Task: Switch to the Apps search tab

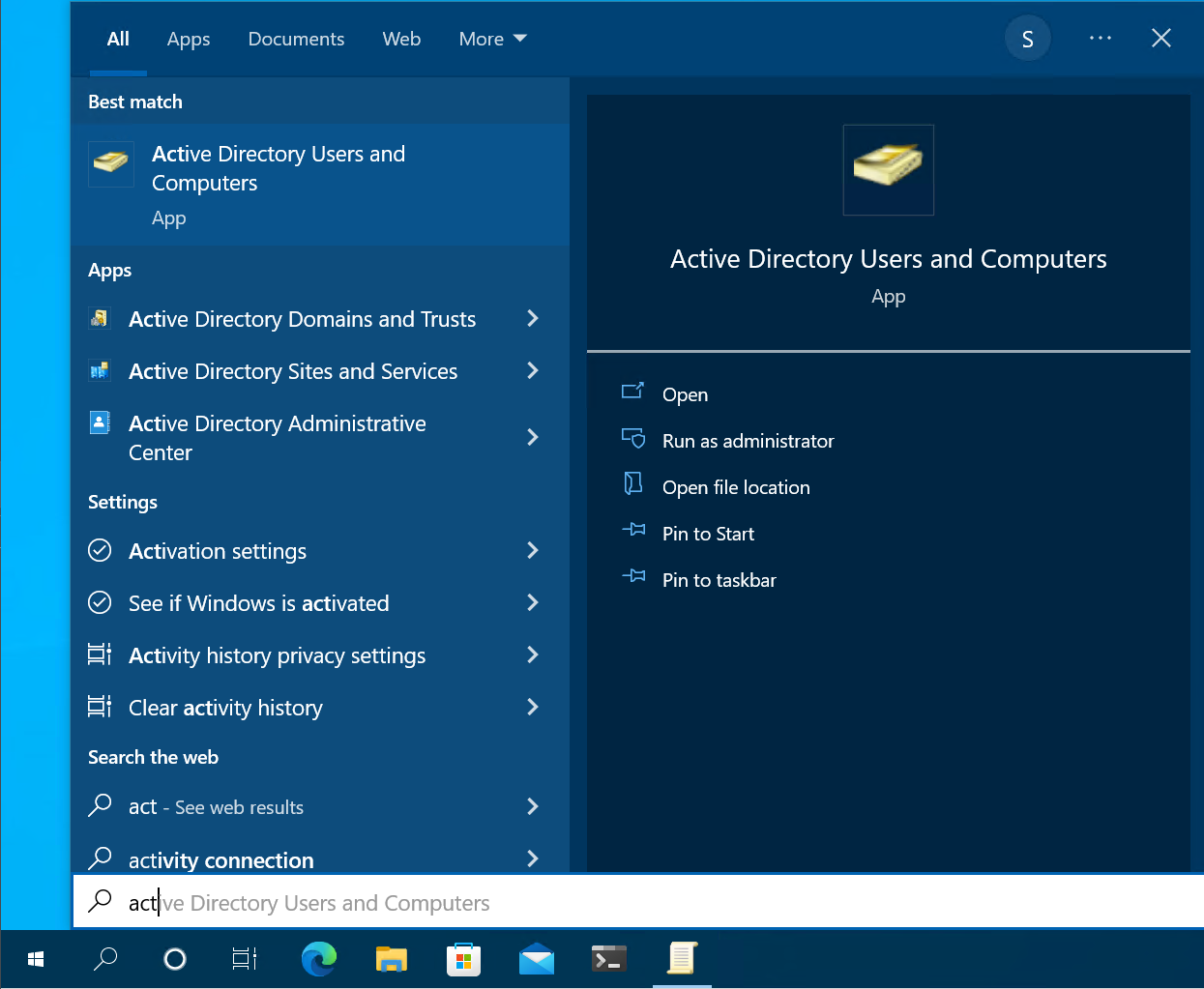Action: [189, 39]
